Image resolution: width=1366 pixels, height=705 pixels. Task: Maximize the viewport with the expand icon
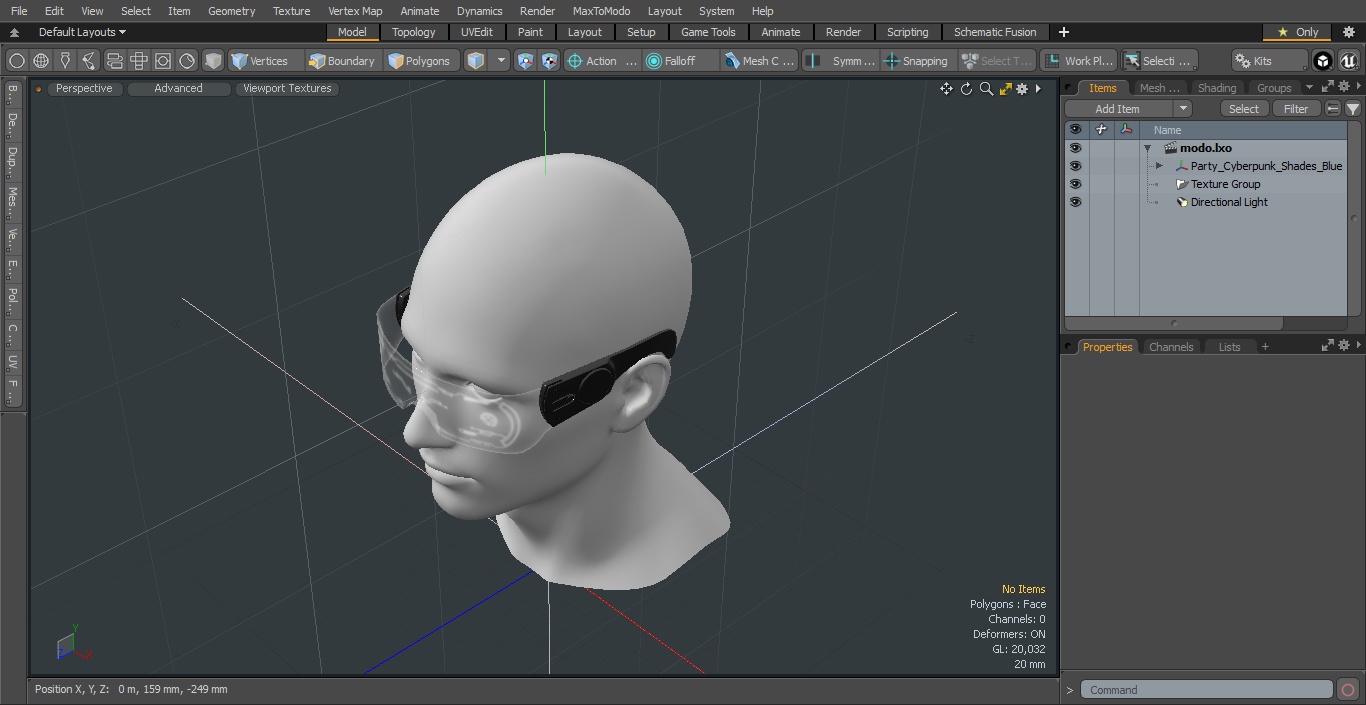tap(1005, 89)
